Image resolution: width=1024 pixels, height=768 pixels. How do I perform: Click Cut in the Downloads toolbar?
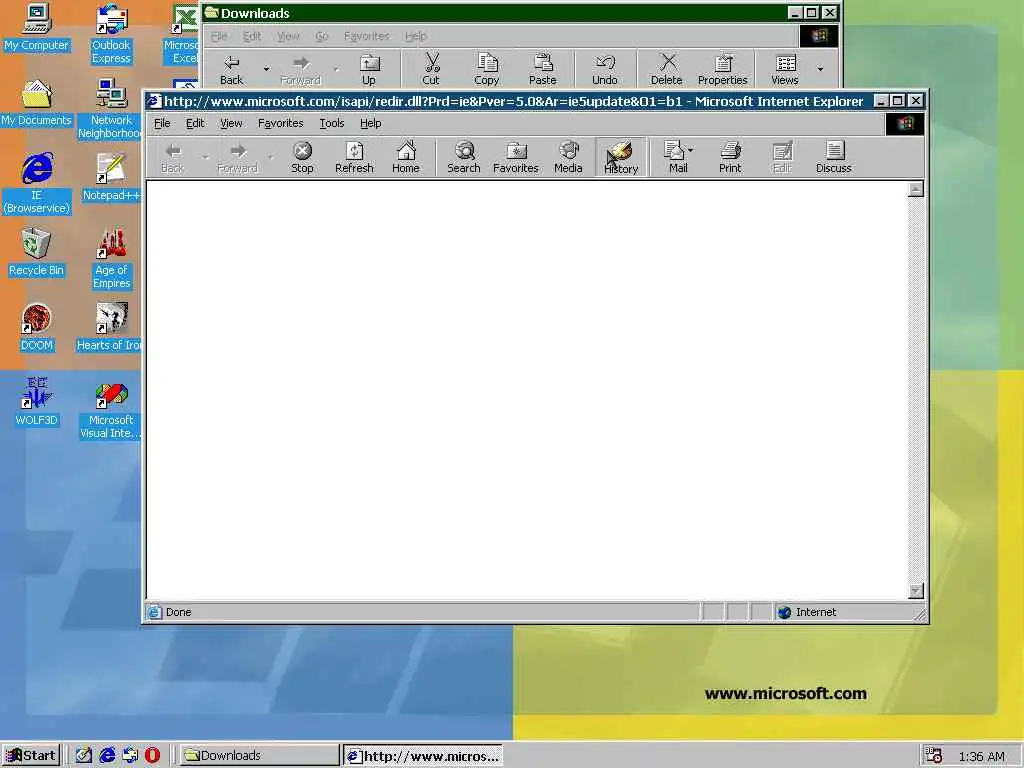point(430,69)
